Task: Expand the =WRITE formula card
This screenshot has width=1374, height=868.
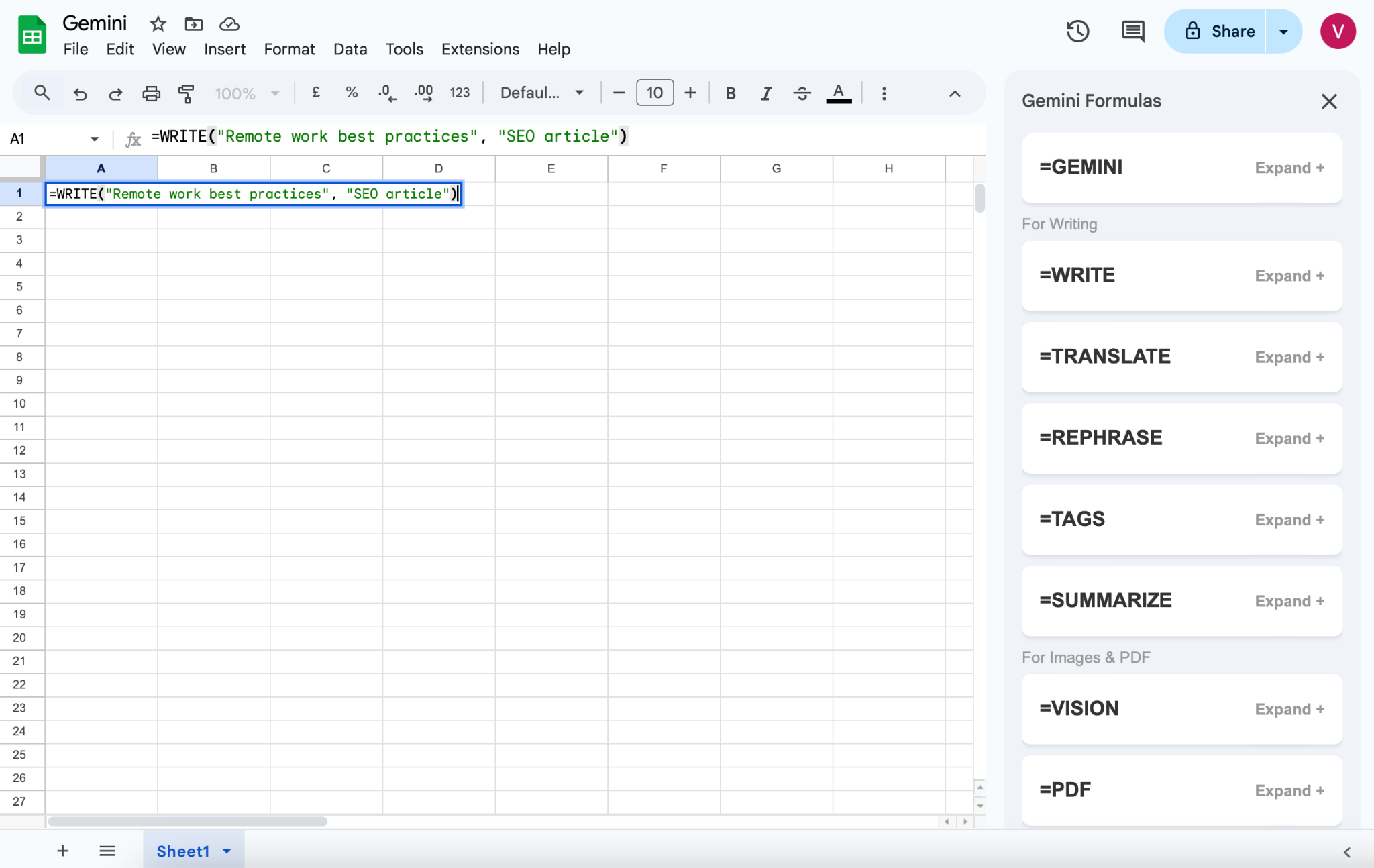Action: 1289,276
